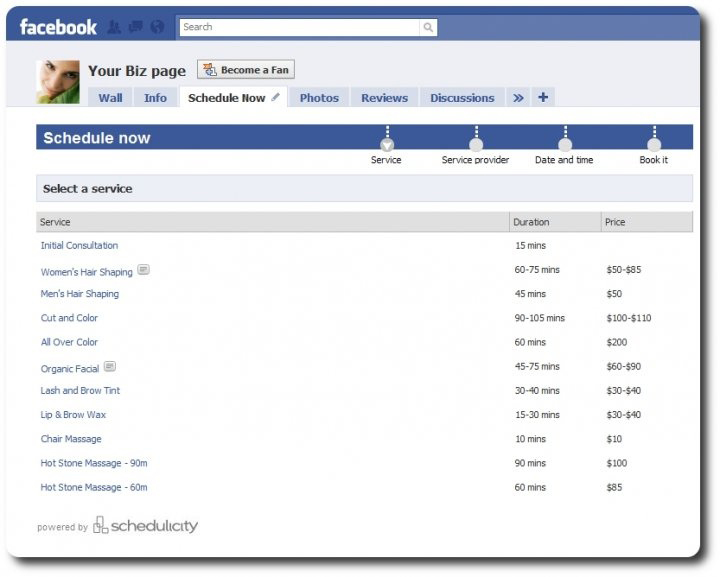Select the Book it step marker
Image resolution: width=720 pixels, height=577 pixels.
[x=654, y=146]
